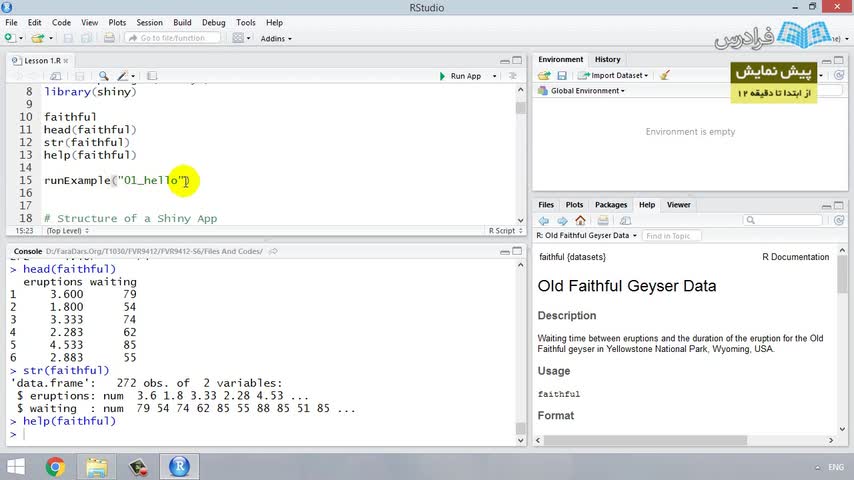Image resolution: width=854 pixels, height=480 pixels.
Task: Open the Plots menu
Action: [x=117, y=22]
